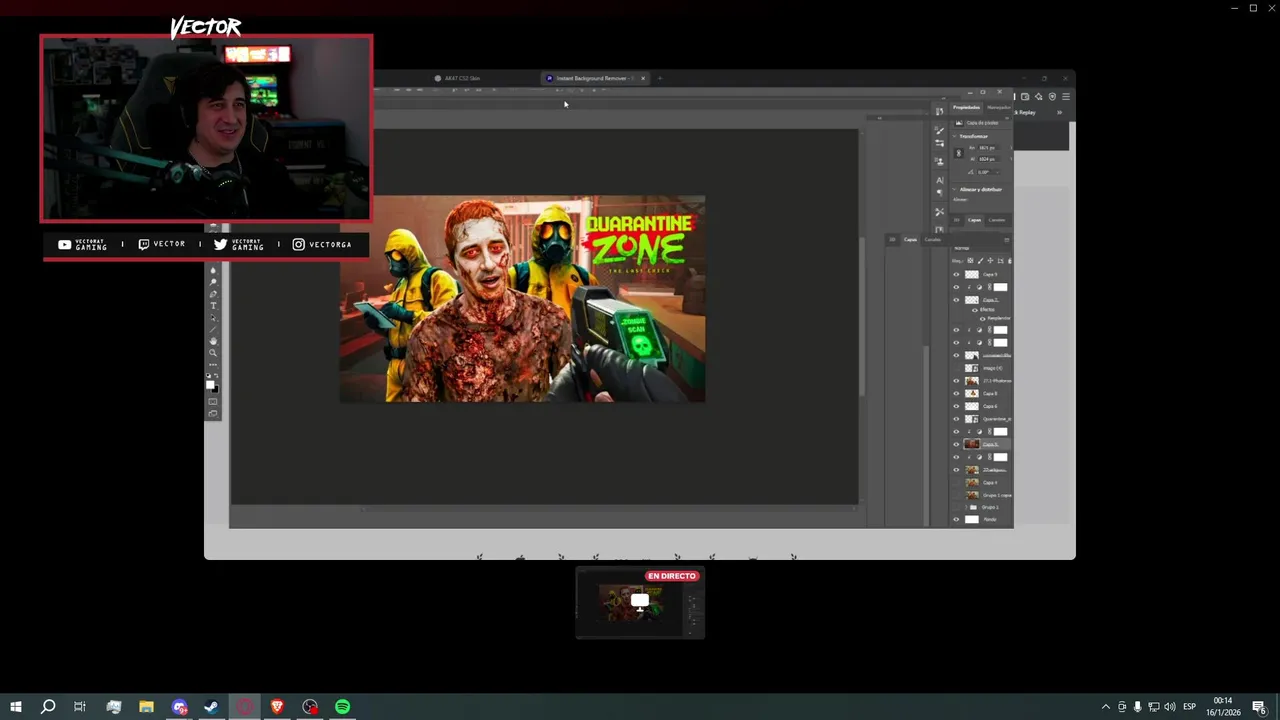Open the Brave Leo AI star icon
1280x720 pixels.
(1039, 97)
